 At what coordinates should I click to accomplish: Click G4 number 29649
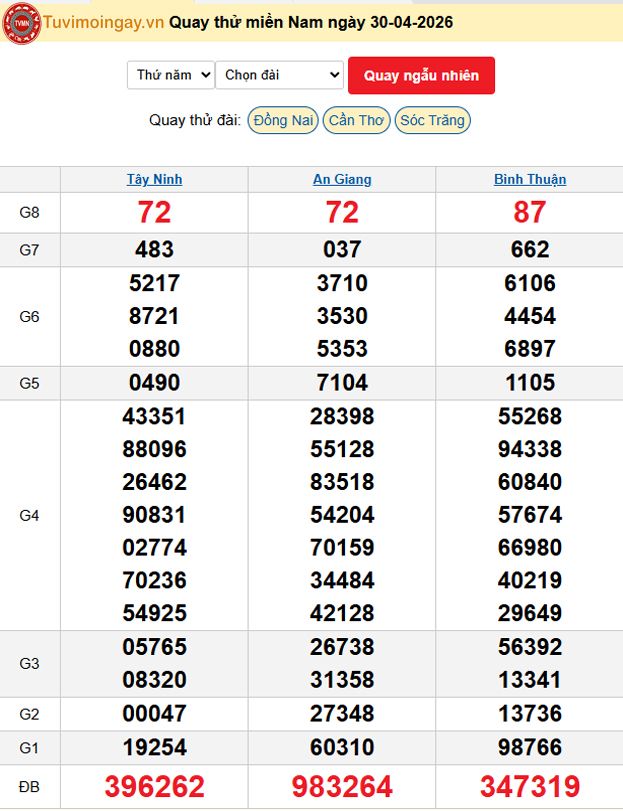tap(530, 613)
